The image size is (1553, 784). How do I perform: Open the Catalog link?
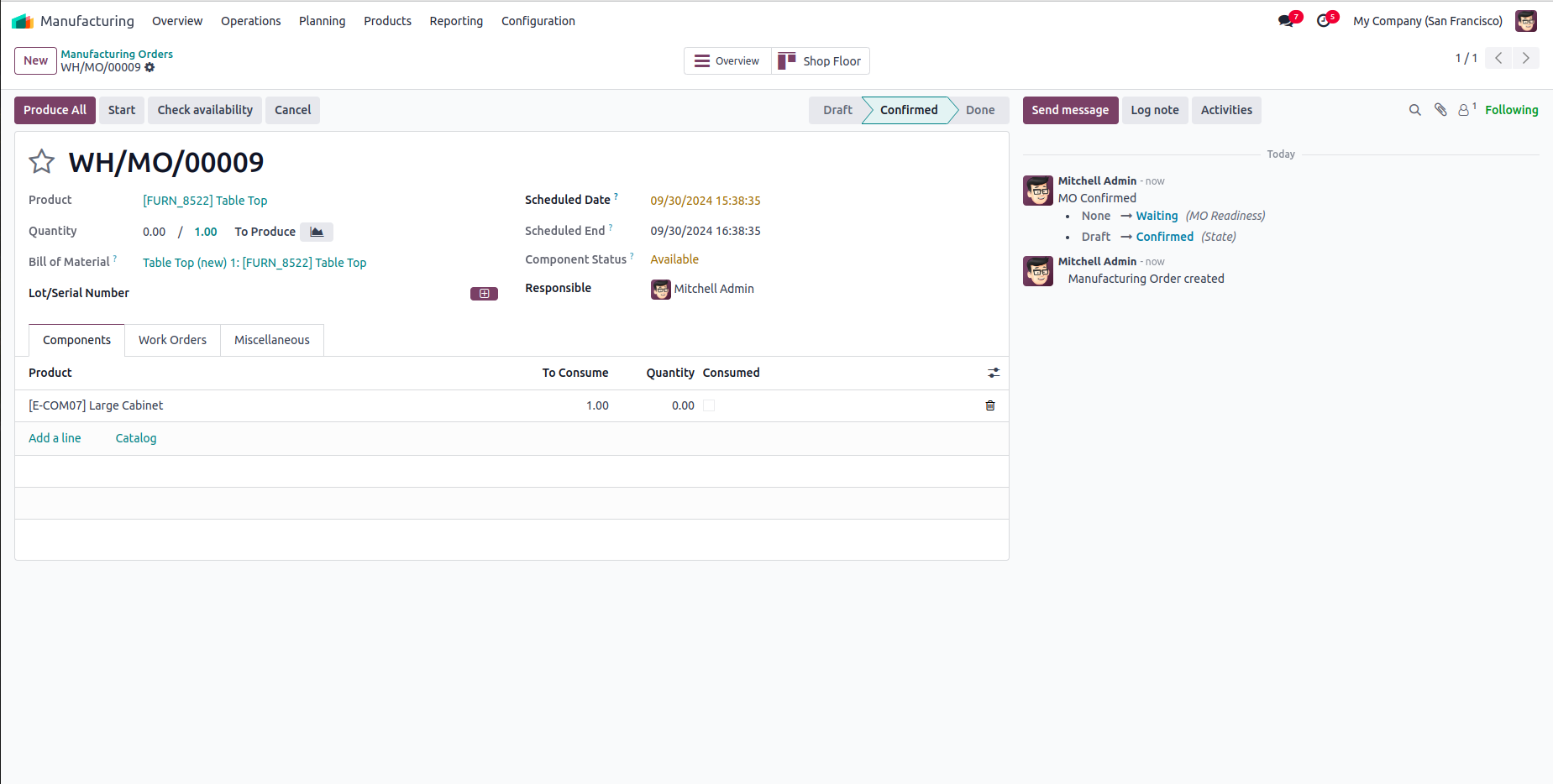click(x=136, y=438)
